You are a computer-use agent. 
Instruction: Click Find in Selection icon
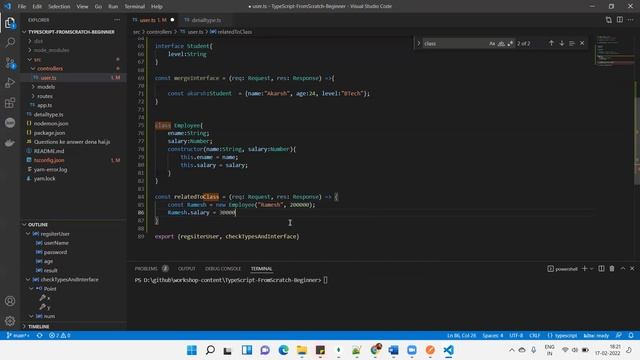pos(572,43)
